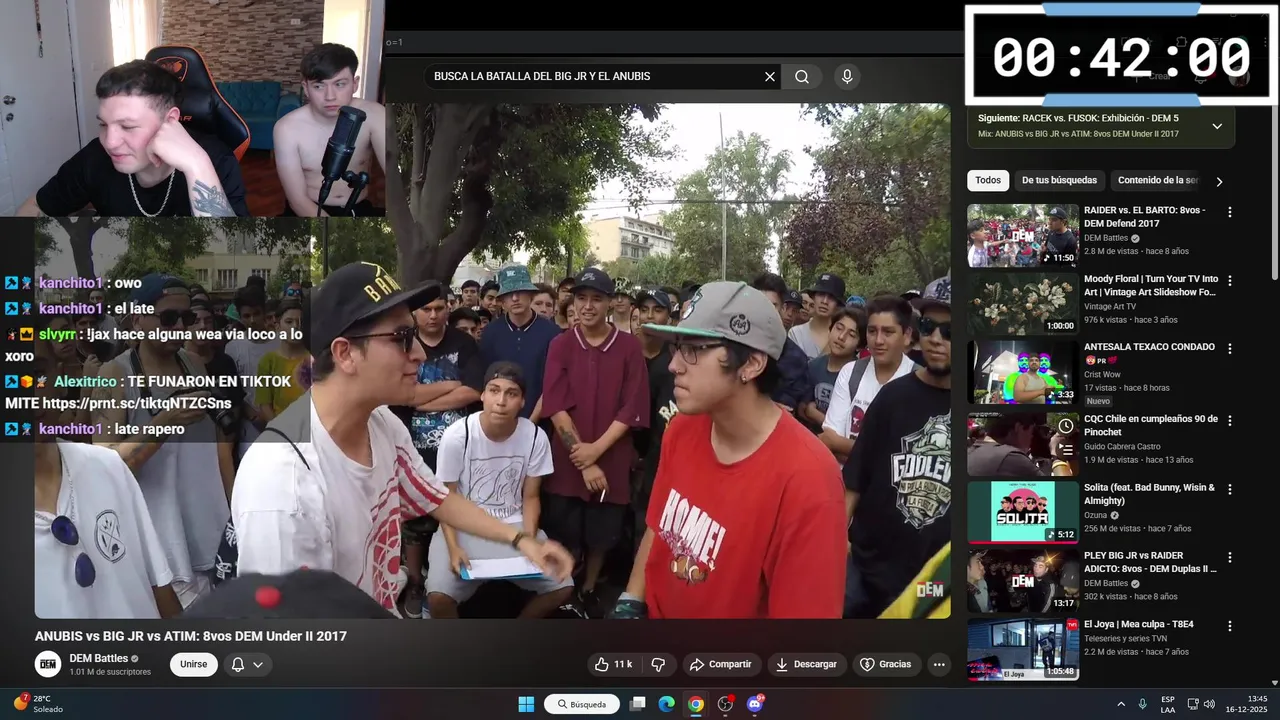Open options menu for PLEY BIG JR video

coord(1230,557)
